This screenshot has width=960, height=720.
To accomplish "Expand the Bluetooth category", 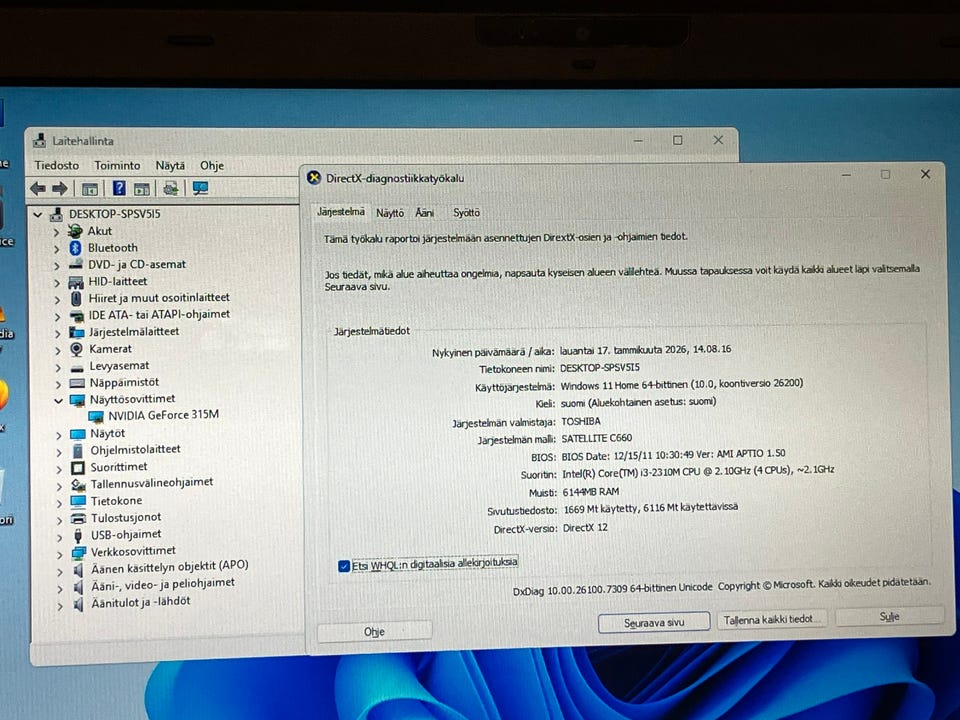I will pos(56,249).
